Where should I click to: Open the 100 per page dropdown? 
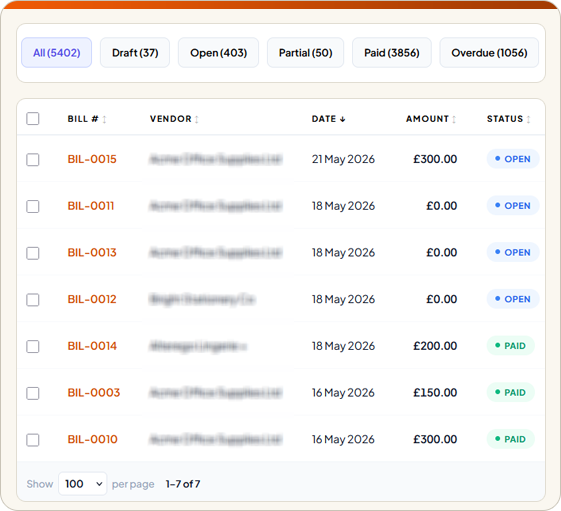click(x=83, y=484)
